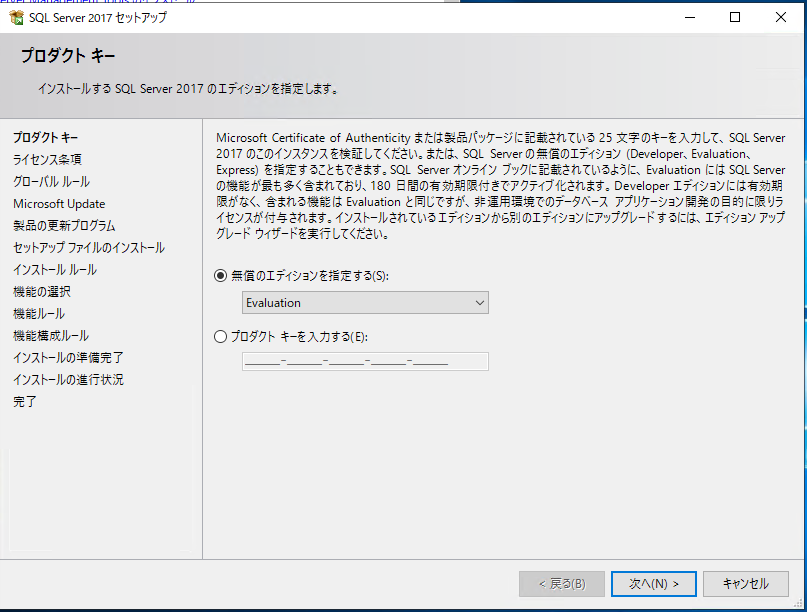Select インストールの進行状況 step in sidebar
Screen dimensions: 807x612
(x=68, y=380)
